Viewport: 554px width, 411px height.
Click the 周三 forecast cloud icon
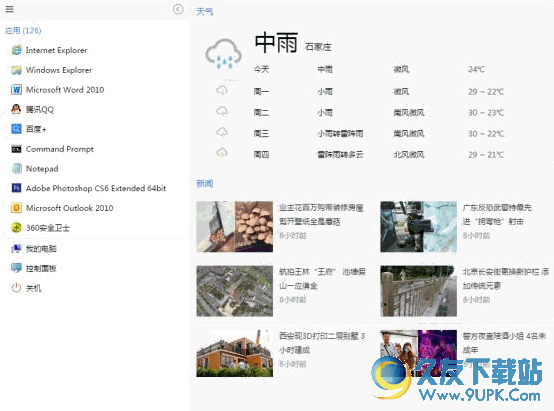[222, 133]
